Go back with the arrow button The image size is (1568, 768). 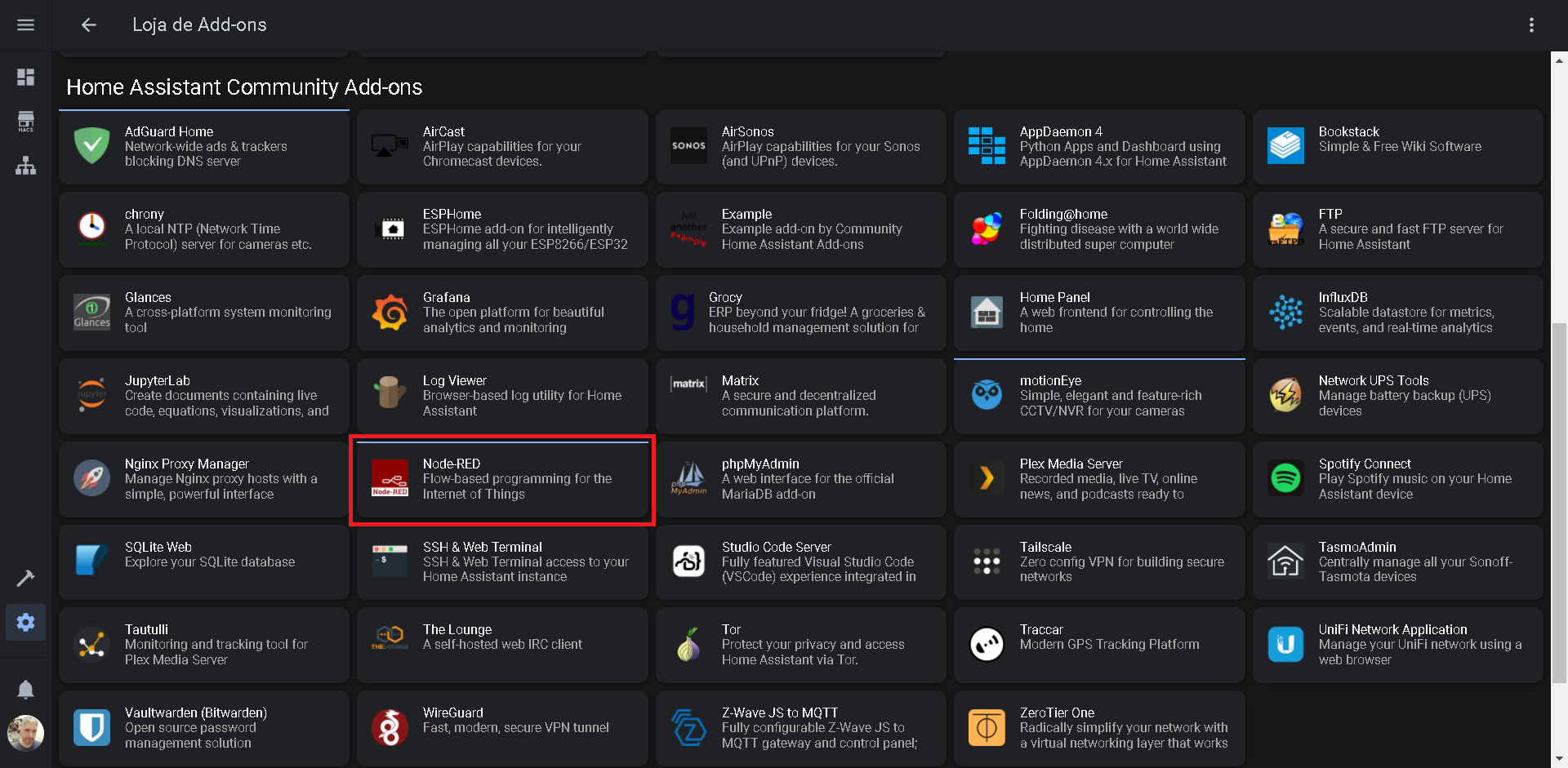click(89, 25)
